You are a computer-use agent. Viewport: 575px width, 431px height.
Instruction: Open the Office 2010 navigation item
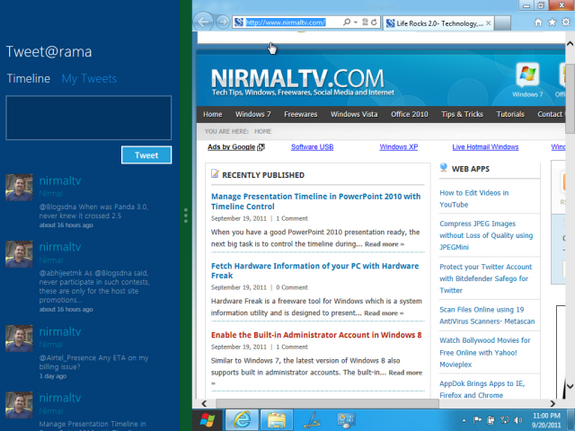tap(409, 114)
